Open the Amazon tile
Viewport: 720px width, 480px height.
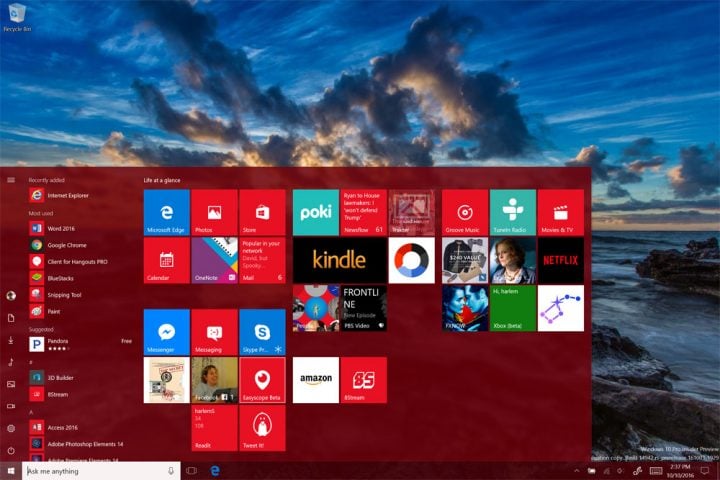coord(316,380)
